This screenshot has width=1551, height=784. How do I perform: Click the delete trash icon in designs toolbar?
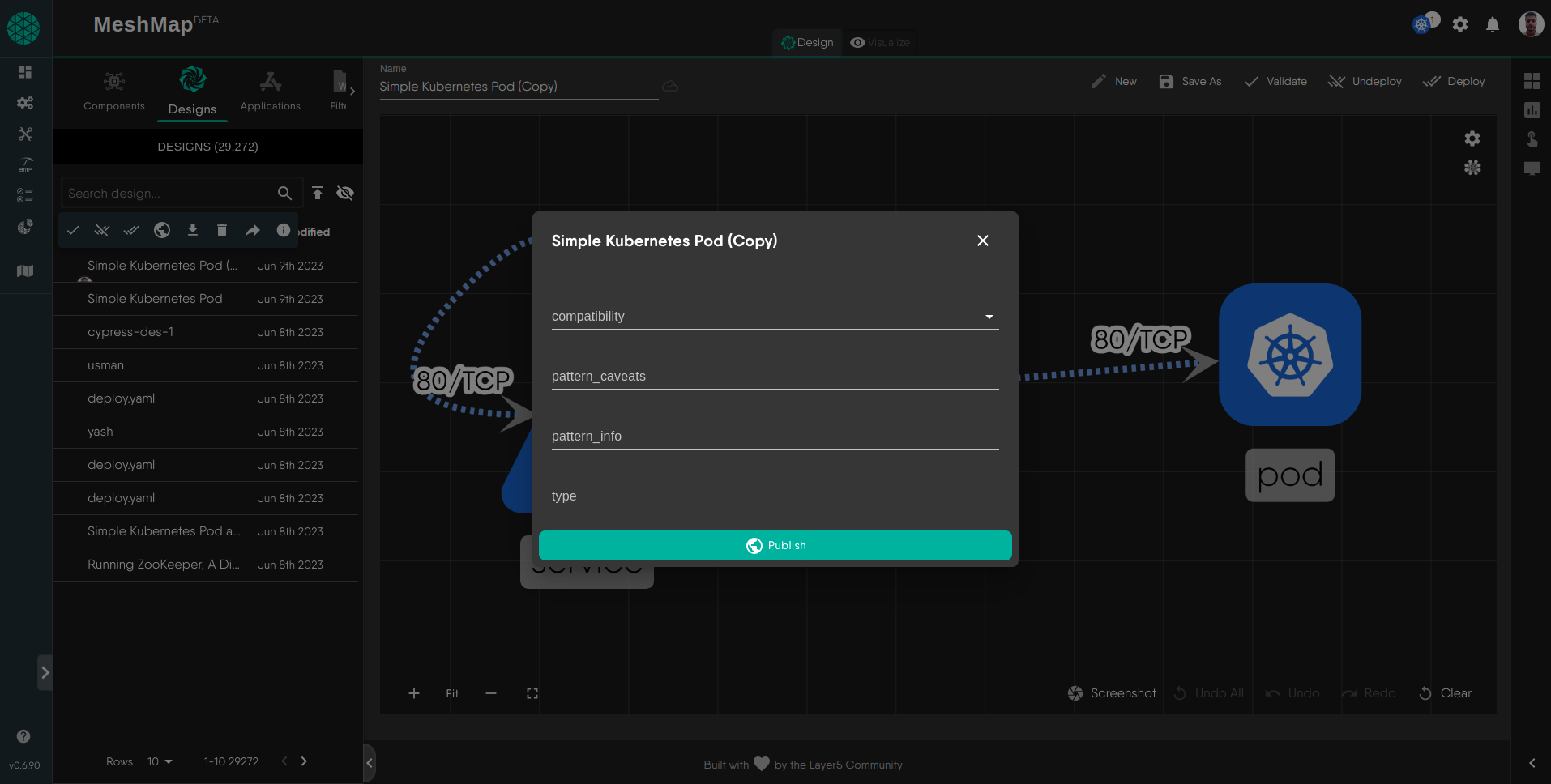click(x=222, y=231)
